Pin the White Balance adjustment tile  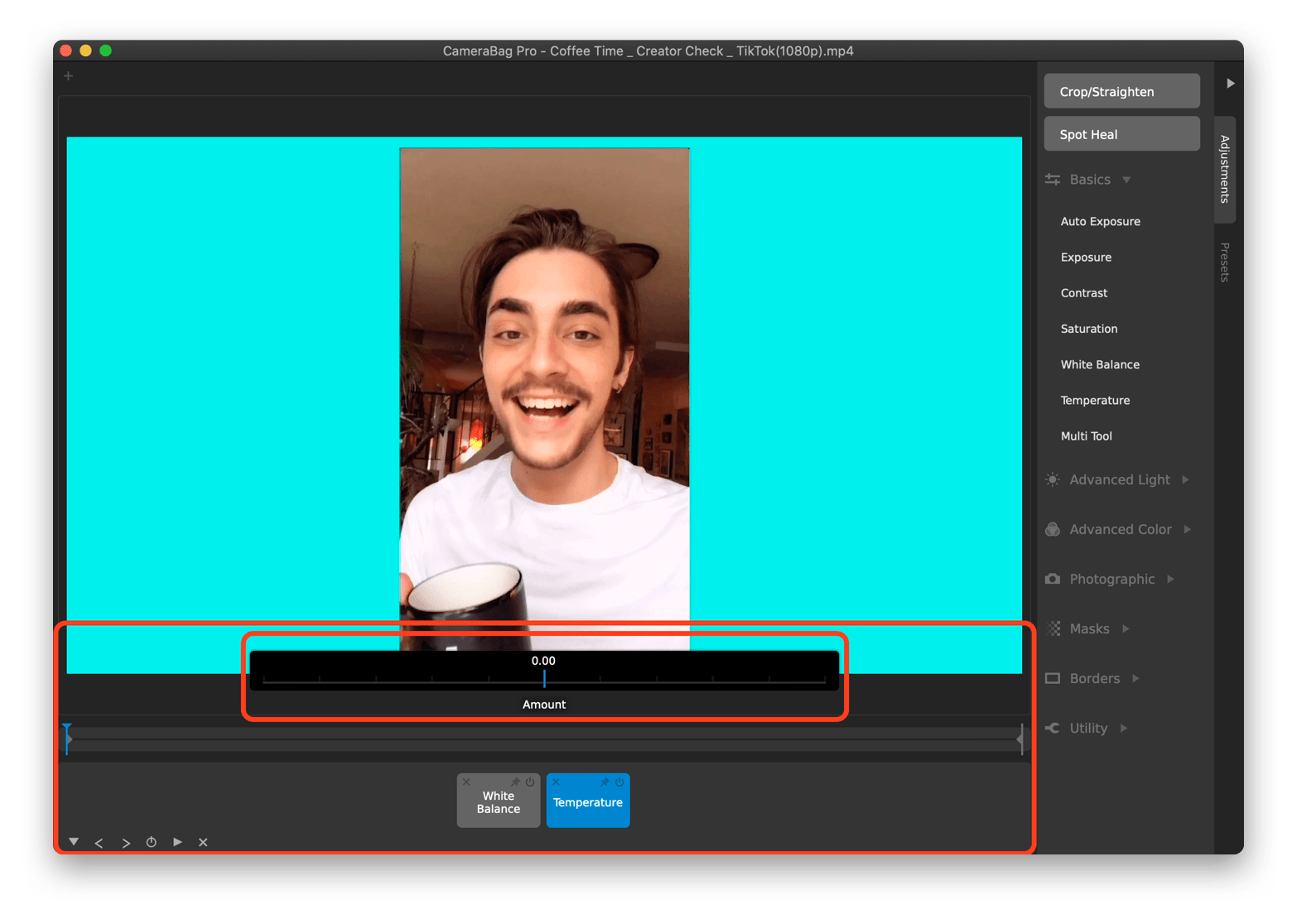(515, 782)
